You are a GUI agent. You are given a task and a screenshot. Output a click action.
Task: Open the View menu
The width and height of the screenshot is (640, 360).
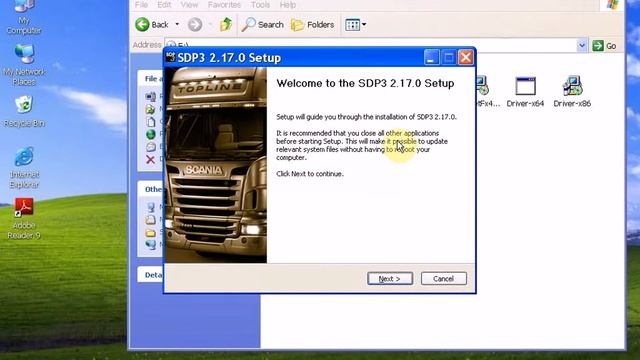[189, 5]
